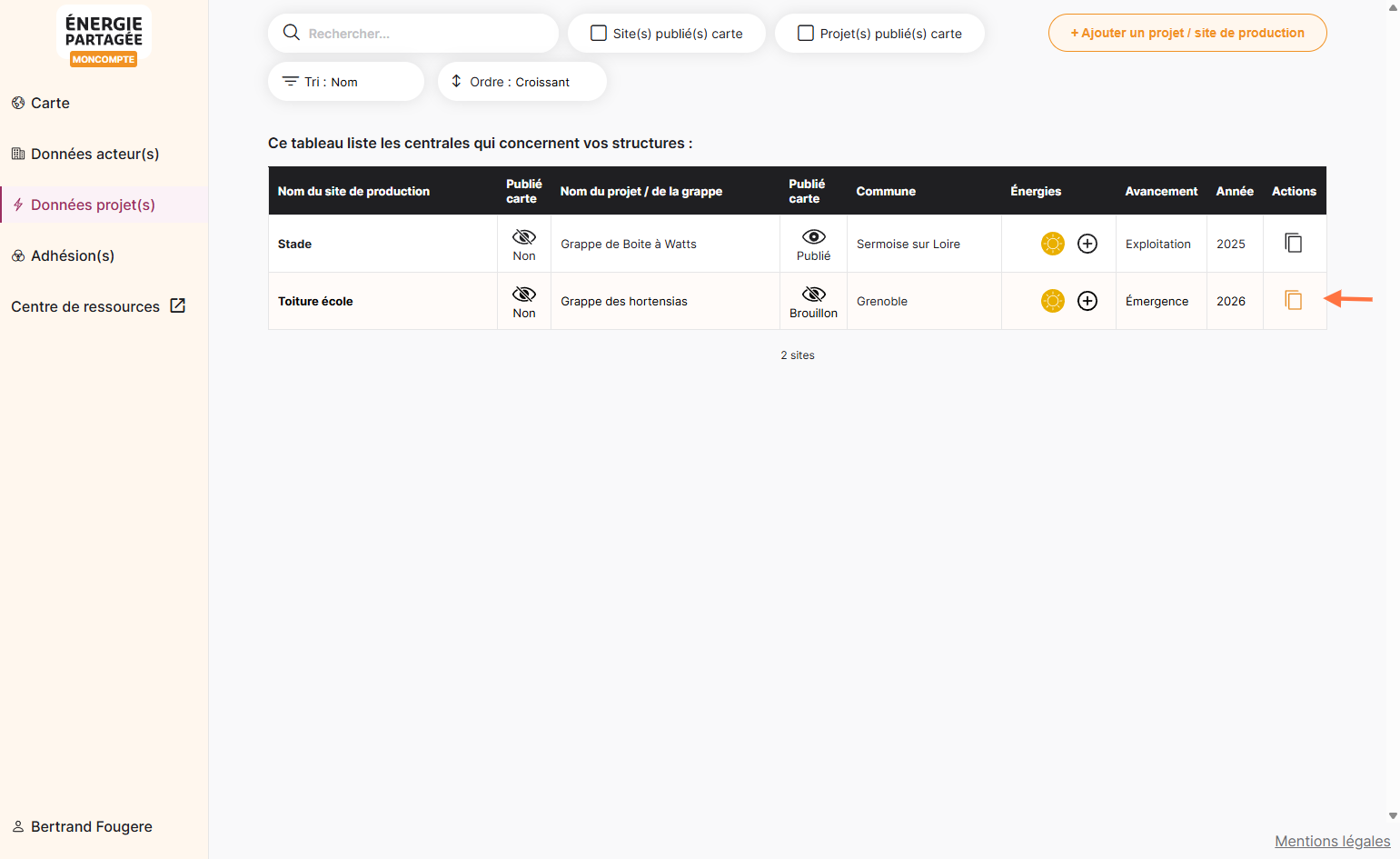Open the Ordre : Croissant dropdown
The image size is (1400, 859).
coord(522,82)
